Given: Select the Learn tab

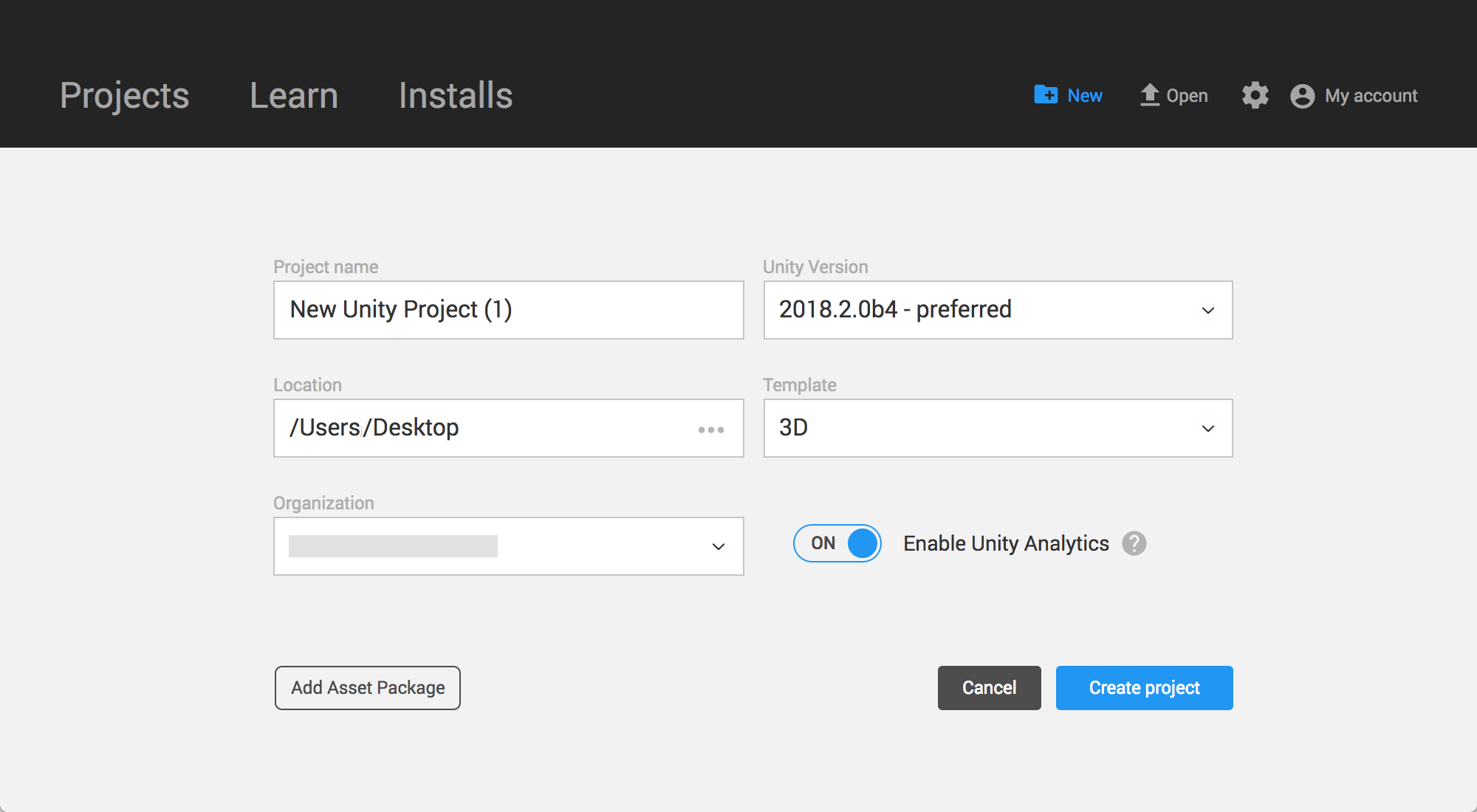Looking at the screenshot, I should 293,95.
